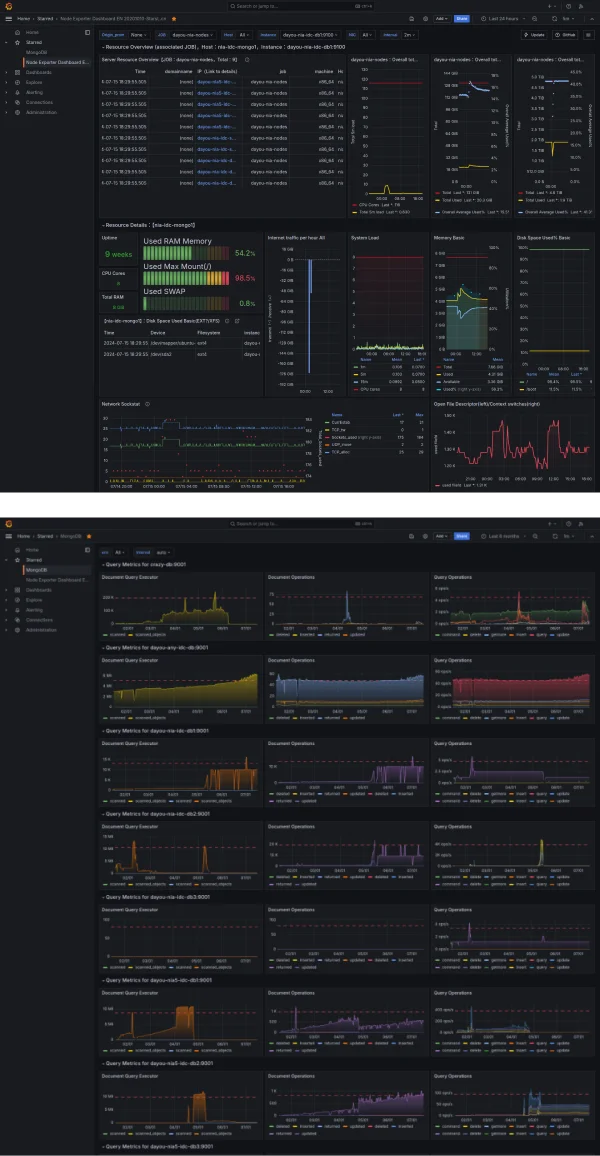Select Administration in MongoDB sidebar
Screen dimensions: 600x1156
(41, 630)
